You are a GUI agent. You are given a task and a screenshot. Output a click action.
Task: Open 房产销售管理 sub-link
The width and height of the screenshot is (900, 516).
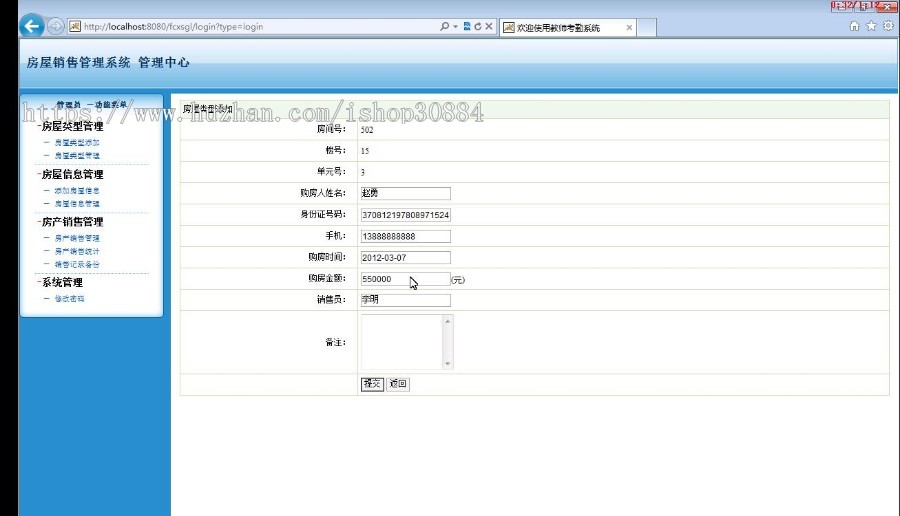[x=77, y=238]
